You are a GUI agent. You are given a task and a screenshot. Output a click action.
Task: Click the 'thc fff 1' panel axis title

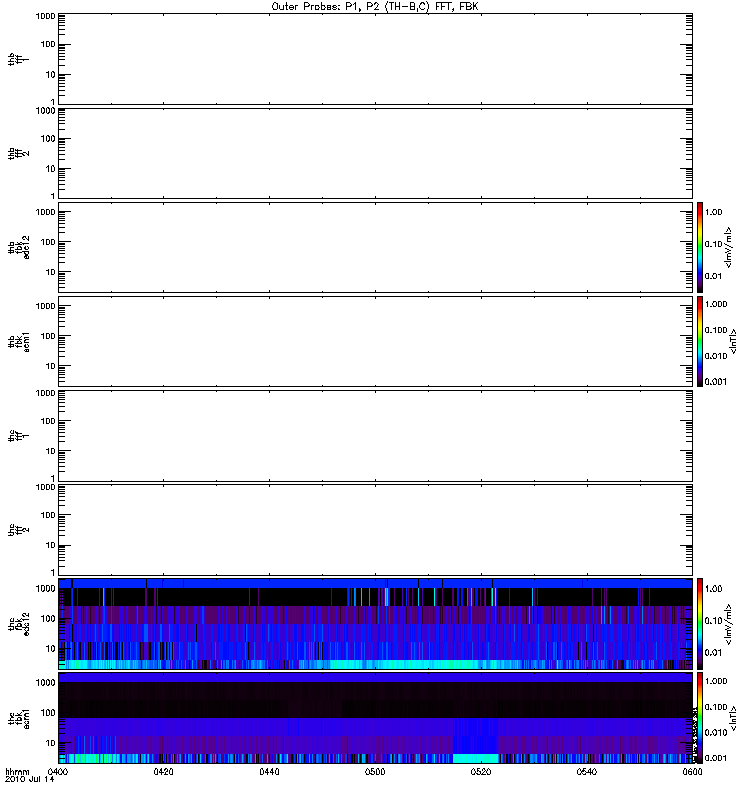coord(19,436)
